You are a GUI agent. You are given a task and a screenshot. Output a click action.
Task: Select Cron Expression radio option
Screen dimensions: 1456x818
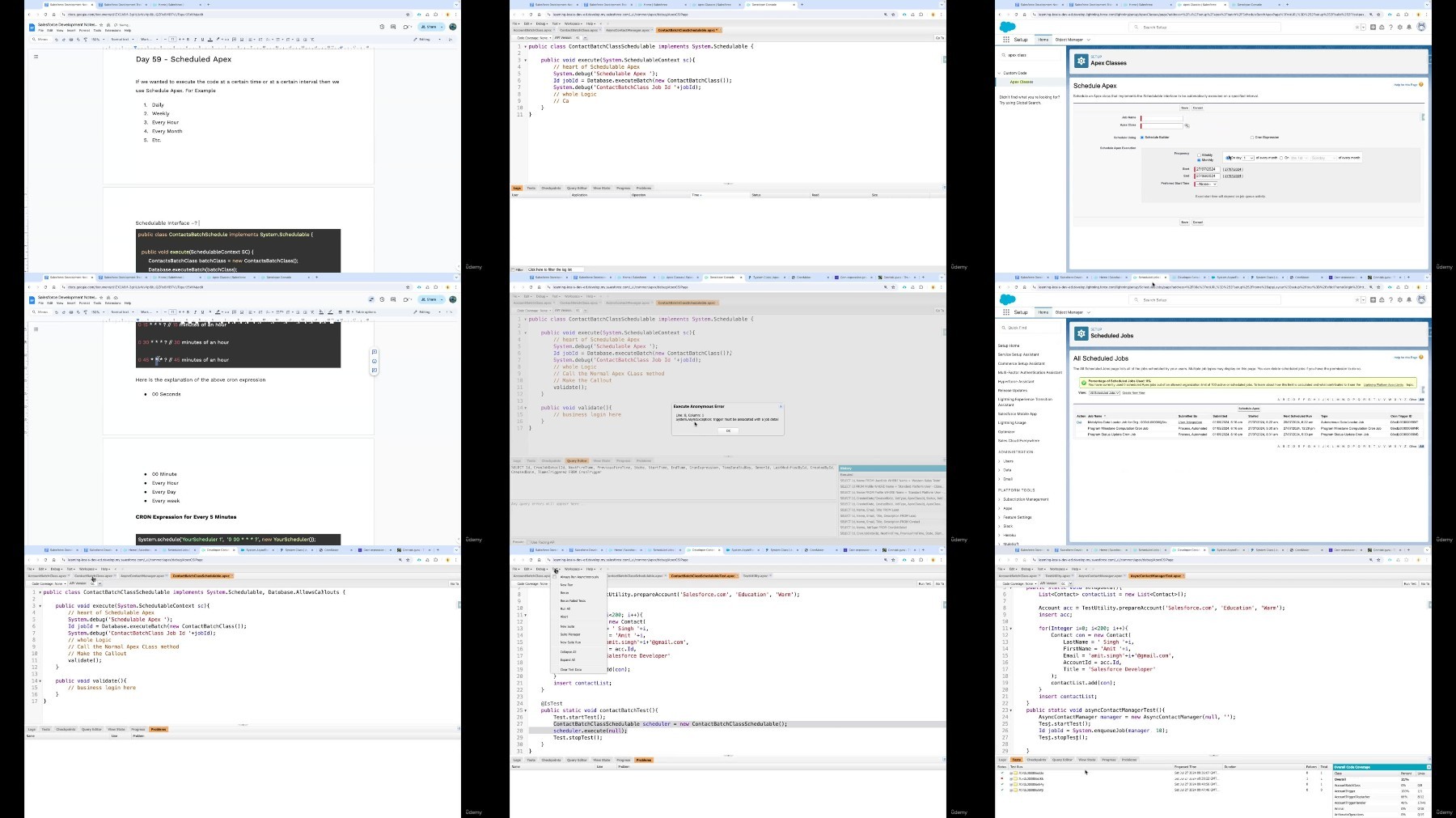click(x=1251, y=138)
